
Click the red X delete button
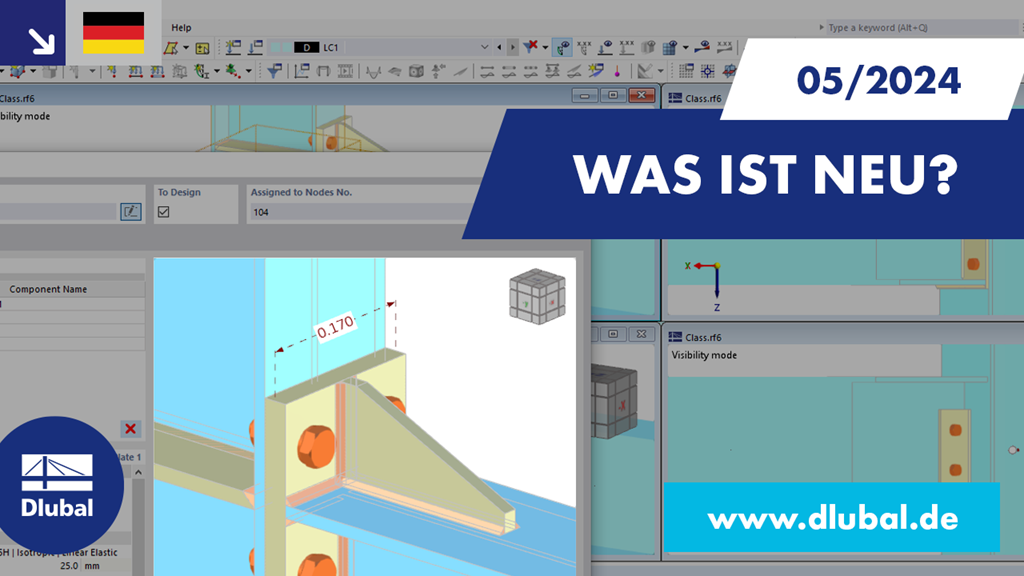pyautogui.click(x=131, y=429)
